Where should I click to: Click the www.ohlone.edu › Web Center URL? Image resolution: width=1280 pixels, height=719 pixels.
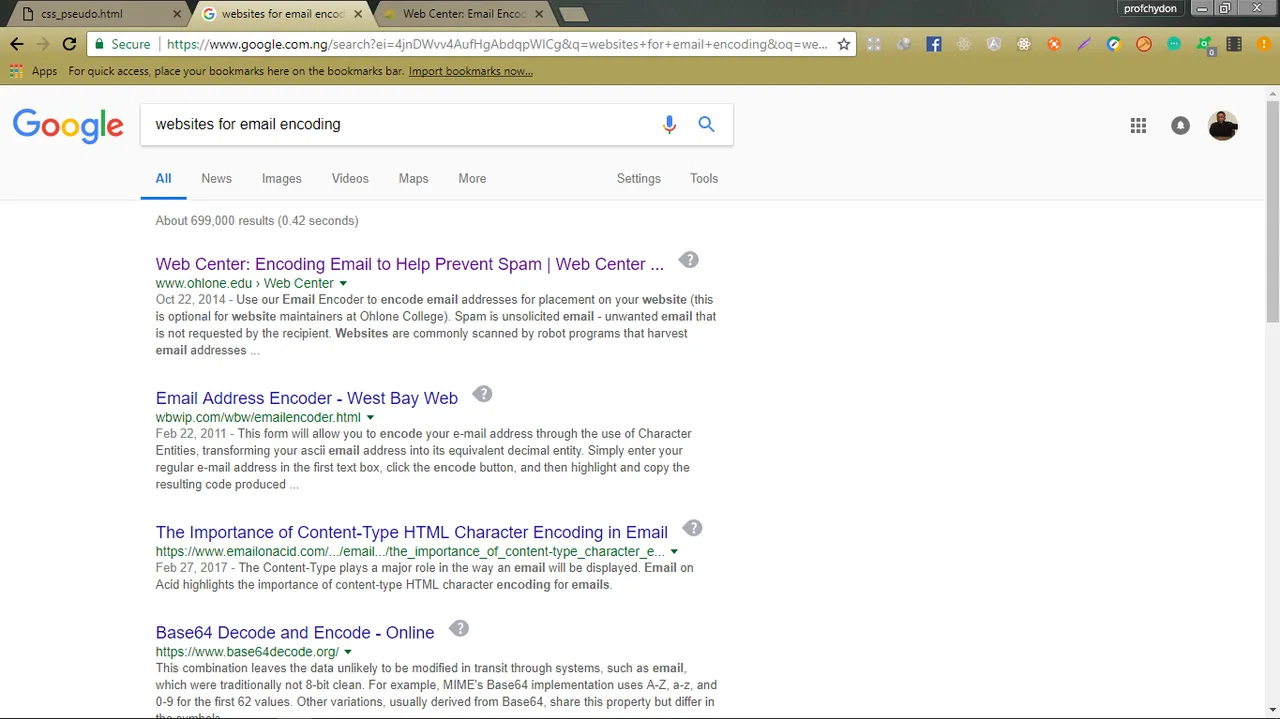pos(244,283)
